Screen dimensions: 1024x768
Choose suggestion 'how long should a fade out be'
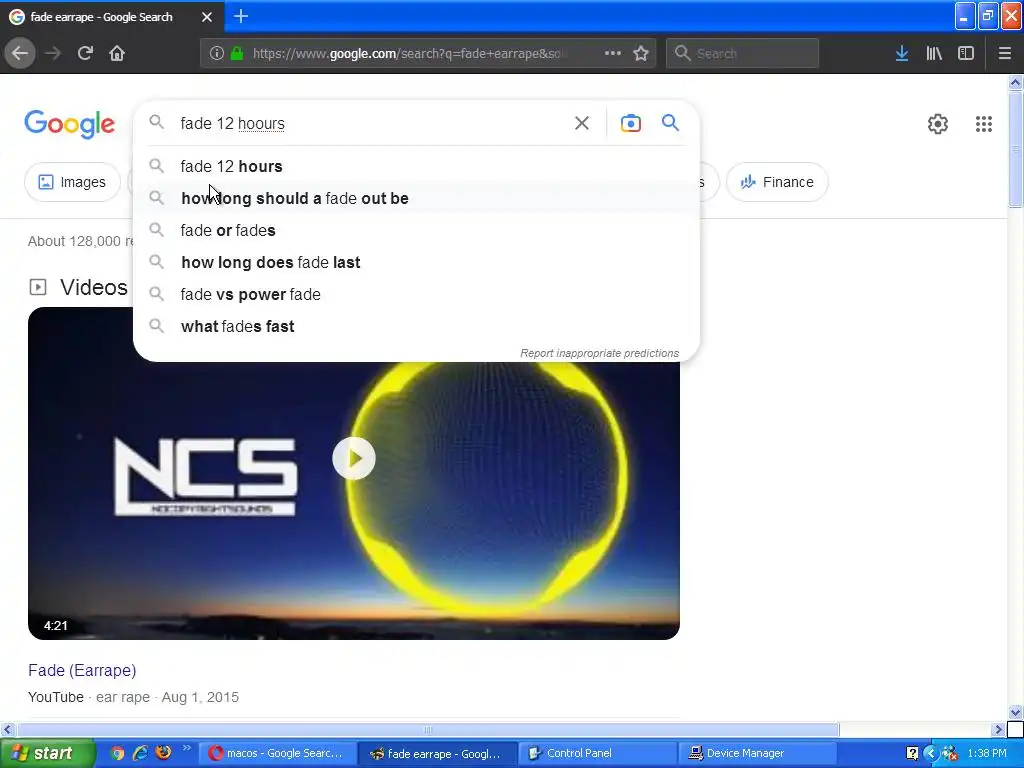point(416,199)
